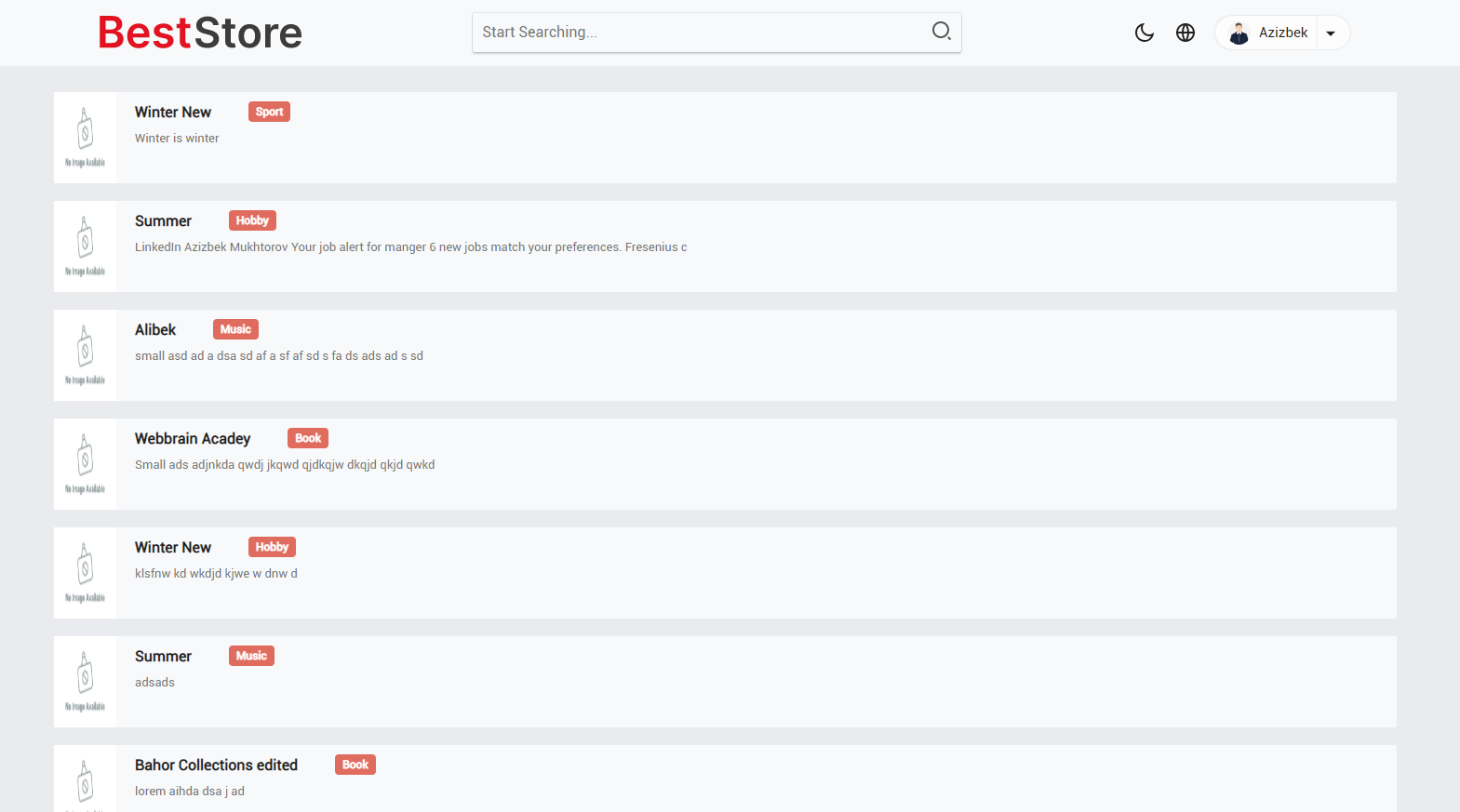Click the thumbnail of the Alibek item
1460x812 pixels.
[86, 354]
